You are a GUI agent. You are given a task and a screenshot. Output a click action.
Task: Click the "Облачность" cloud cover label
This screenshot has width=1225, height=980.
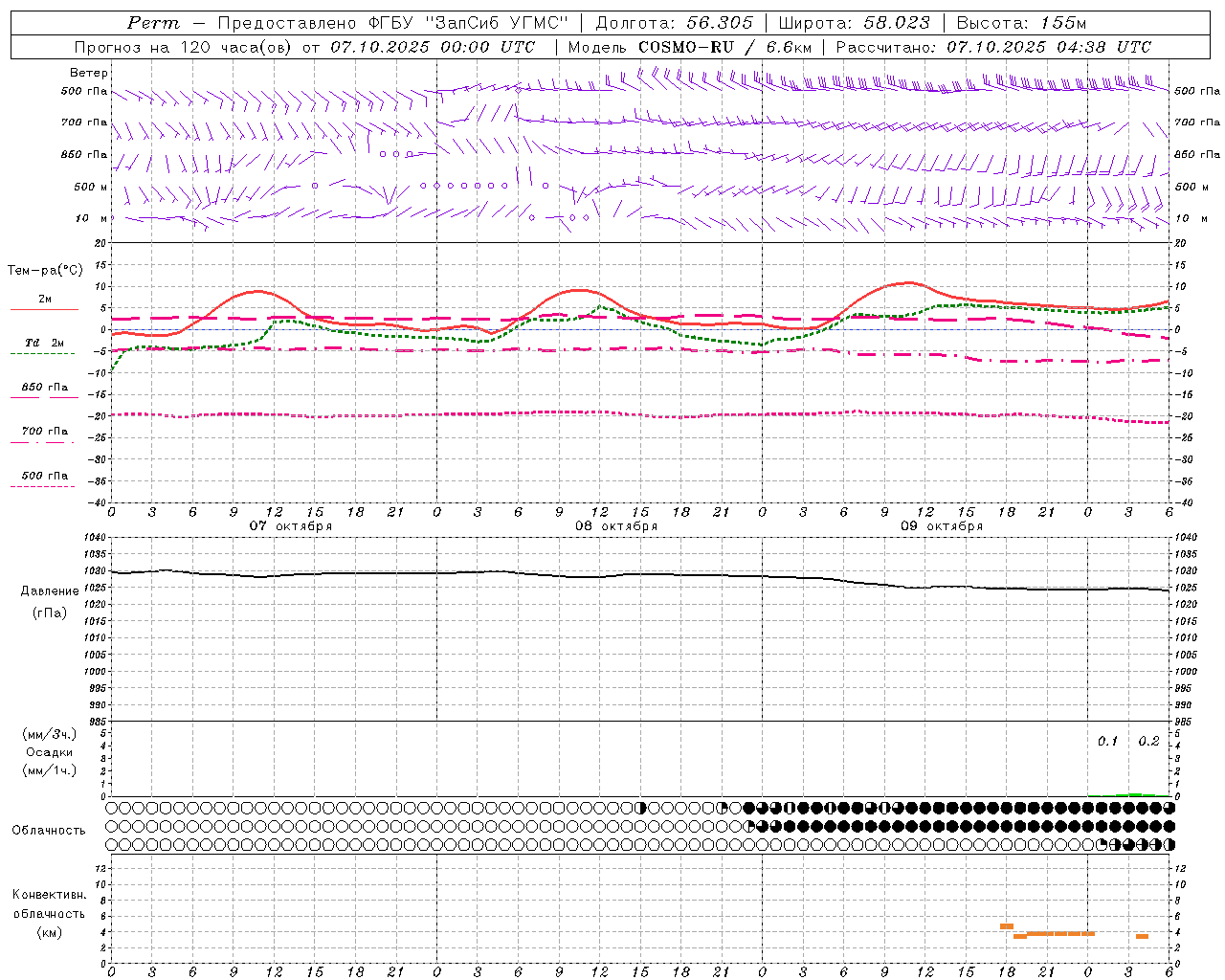coord(49,831)
